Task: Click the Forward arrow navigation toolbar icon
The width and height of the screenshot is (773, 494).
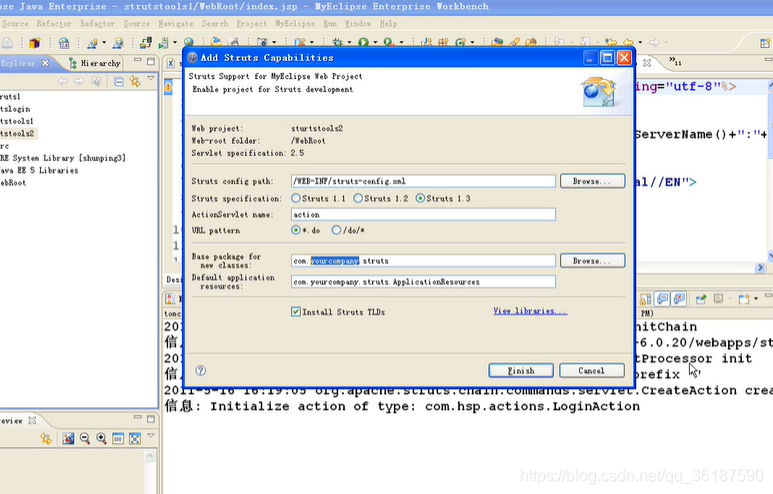Action: [x=654, y=42]
